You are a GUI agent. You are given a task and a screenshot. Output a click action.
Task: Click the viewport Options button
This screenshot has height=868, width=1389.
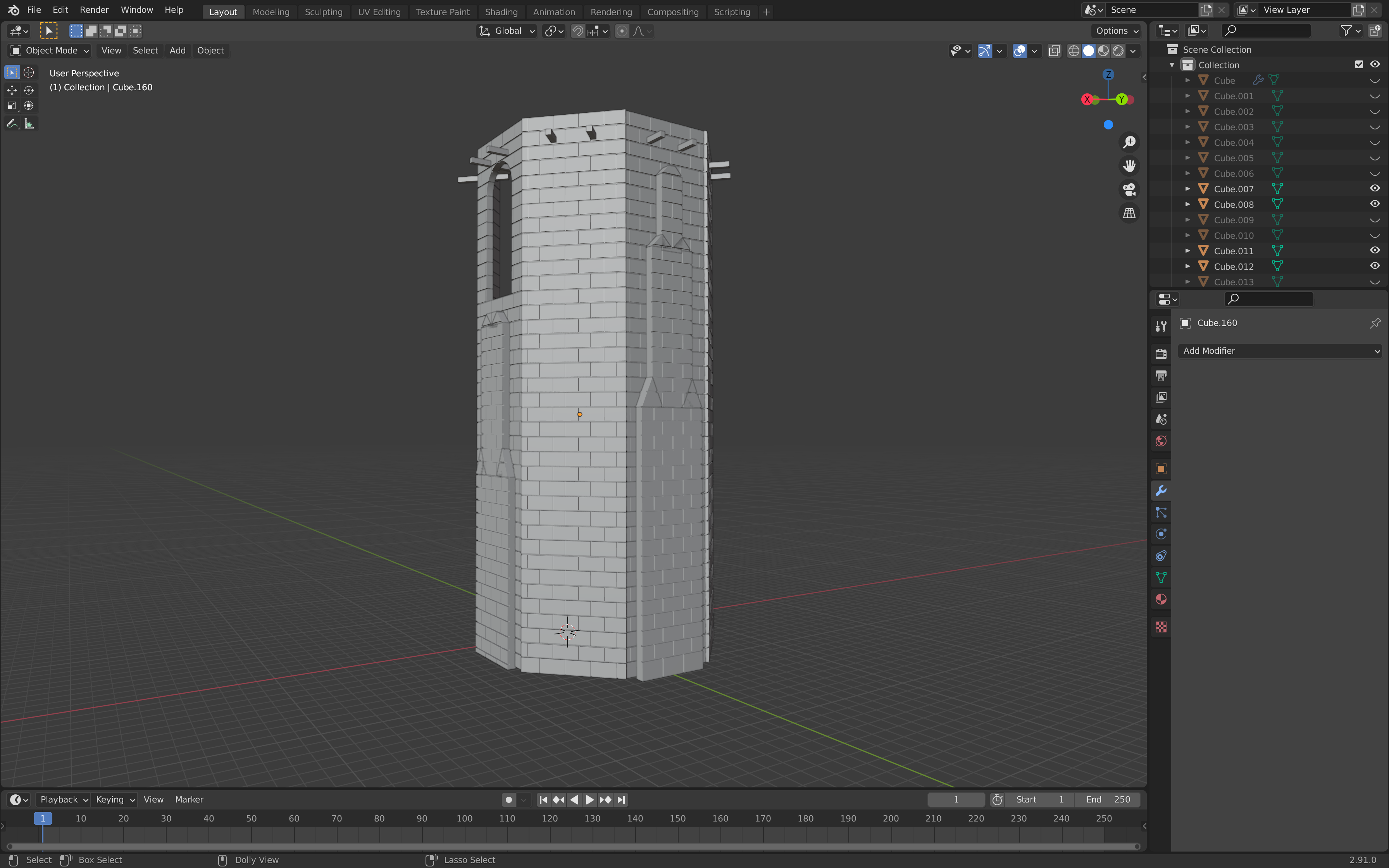pos(1117,31)
